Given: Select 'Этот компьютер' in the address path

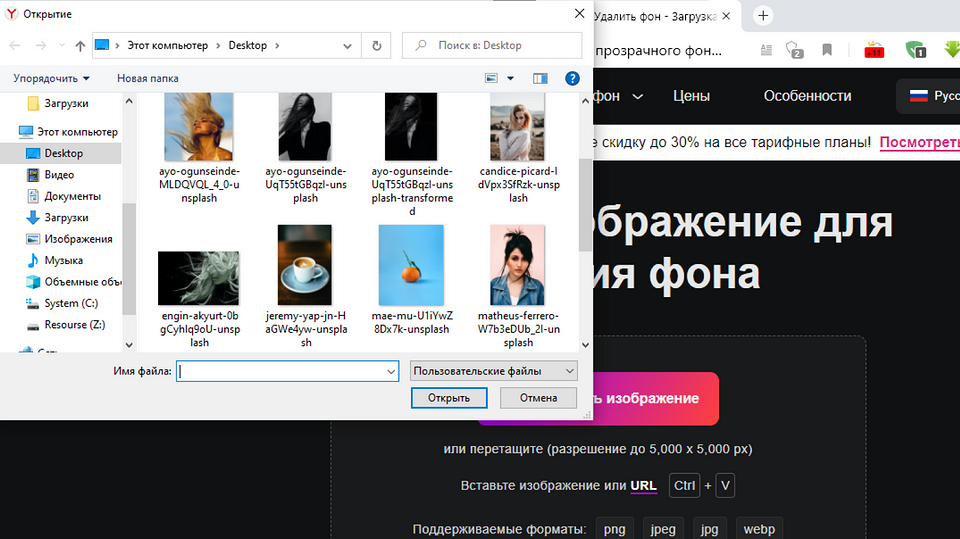Looking at the screenshot, I should (167, 45).
